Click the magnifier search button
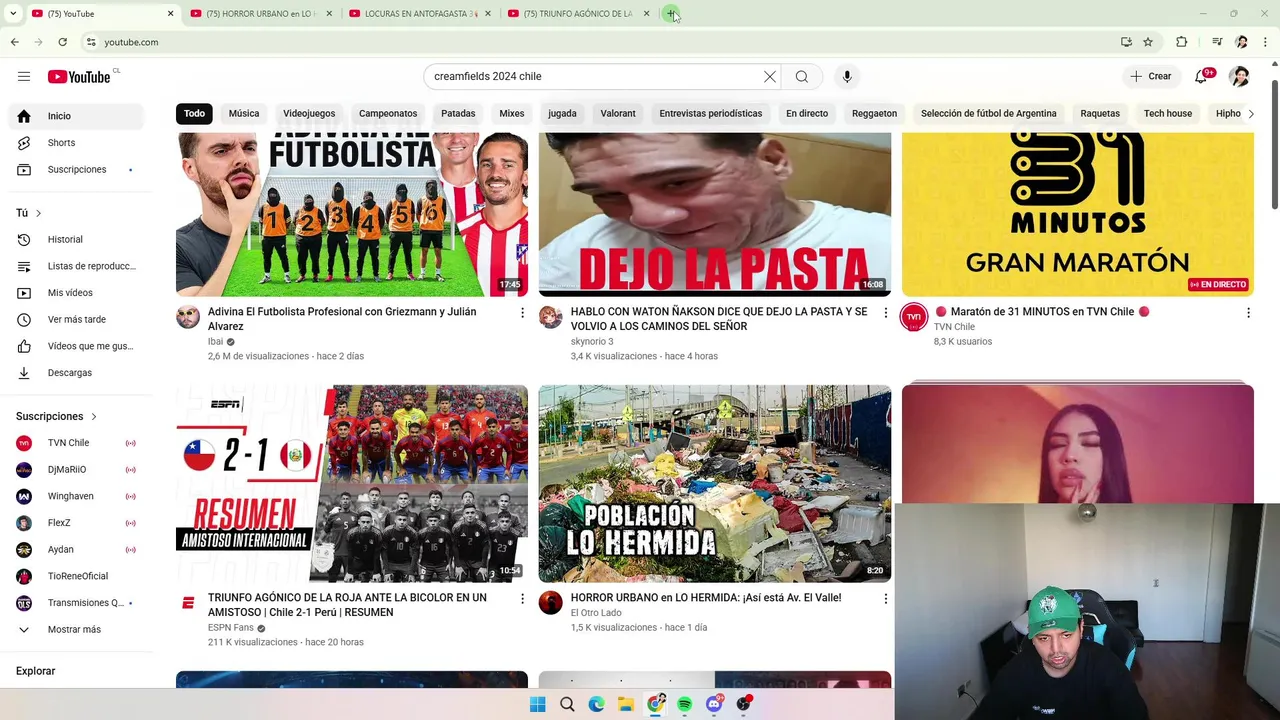1280x720 pixels. pos(802,77)
